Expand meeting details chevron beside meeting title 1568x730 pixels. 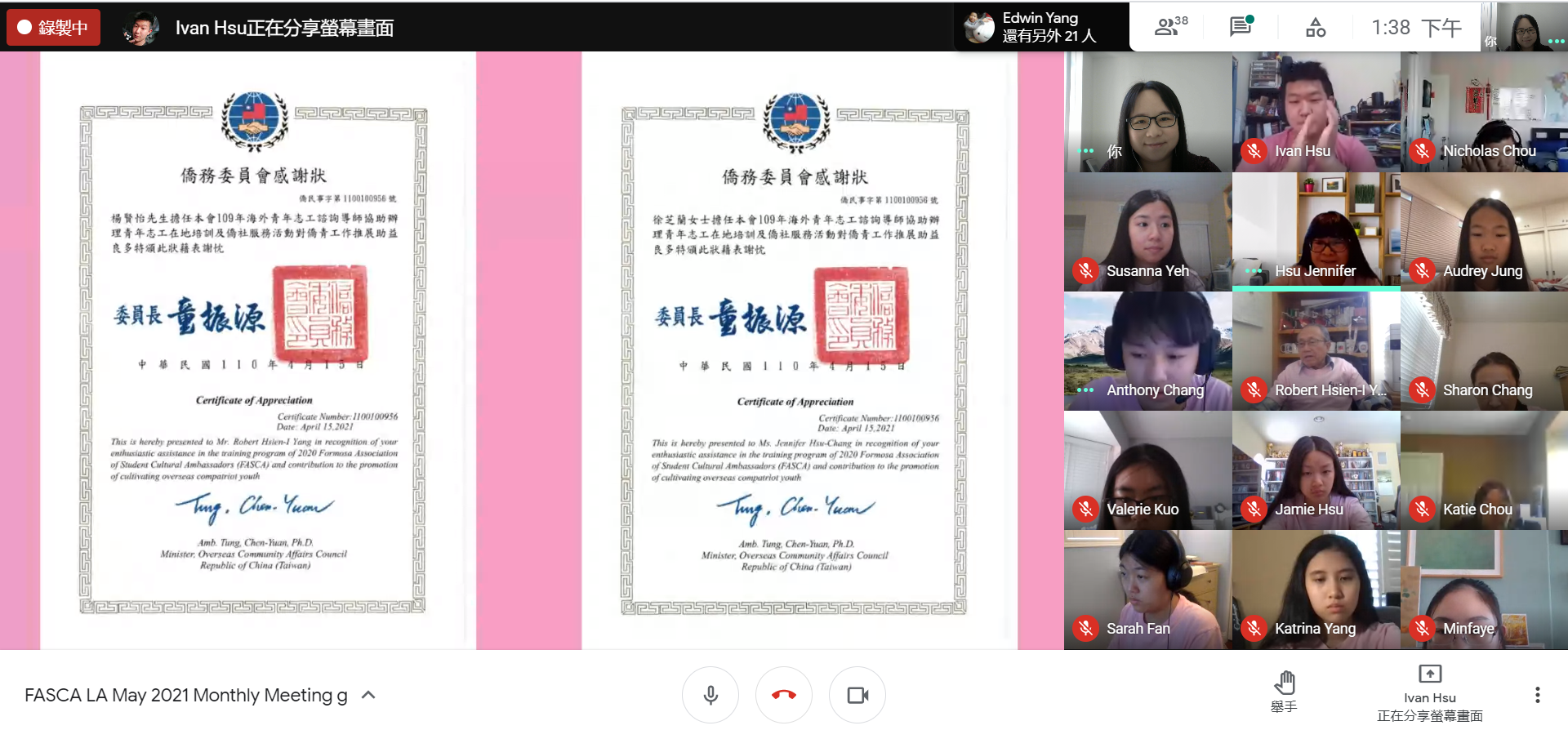[x=368, y=695]
